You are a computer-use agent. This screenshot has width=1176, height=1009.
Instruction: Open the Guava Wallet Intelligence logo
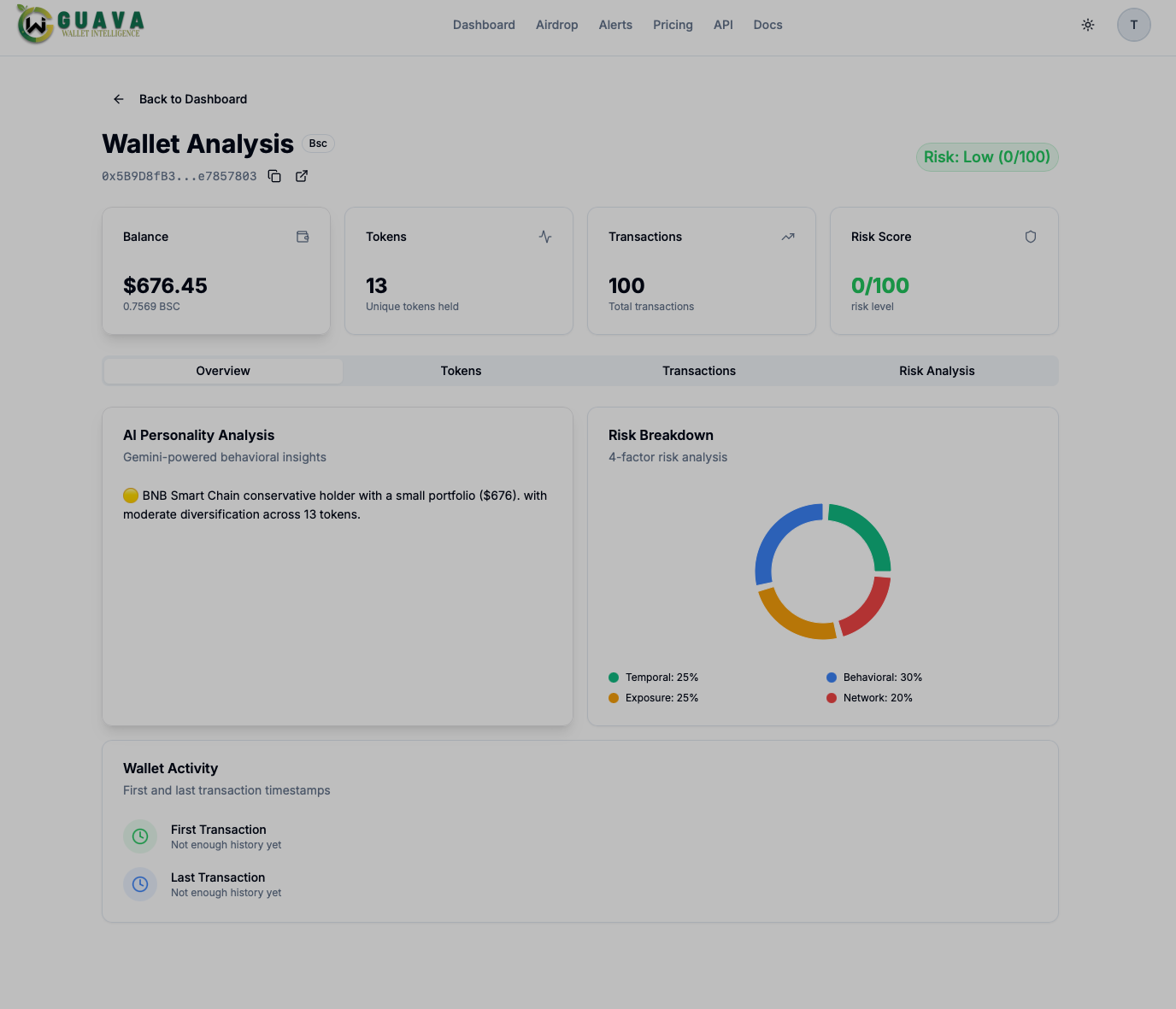pyautogui.click(x=79, y=25)
